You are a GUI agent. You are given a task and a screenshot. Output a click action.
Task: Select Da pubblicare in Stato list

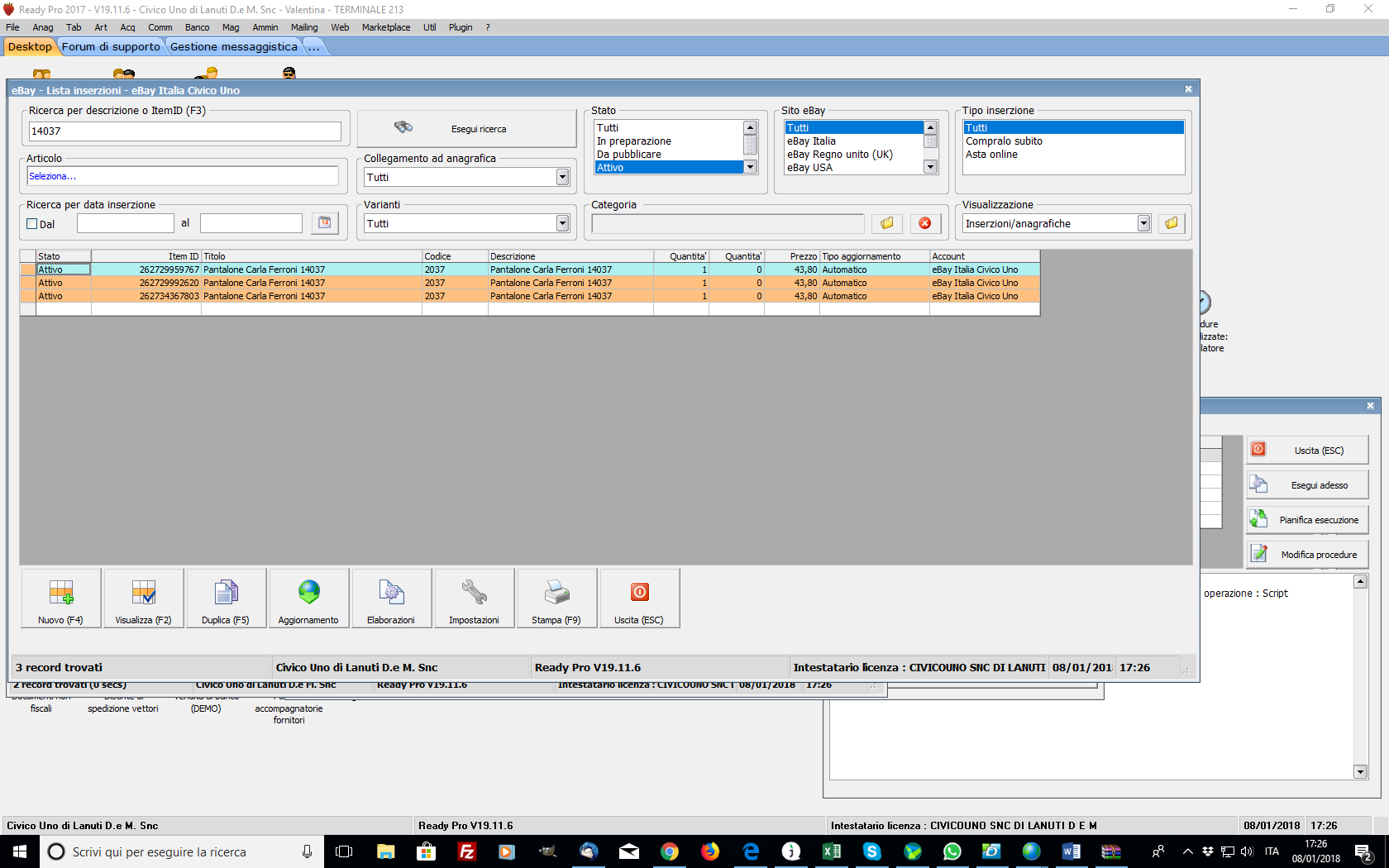tap(629, 155)
